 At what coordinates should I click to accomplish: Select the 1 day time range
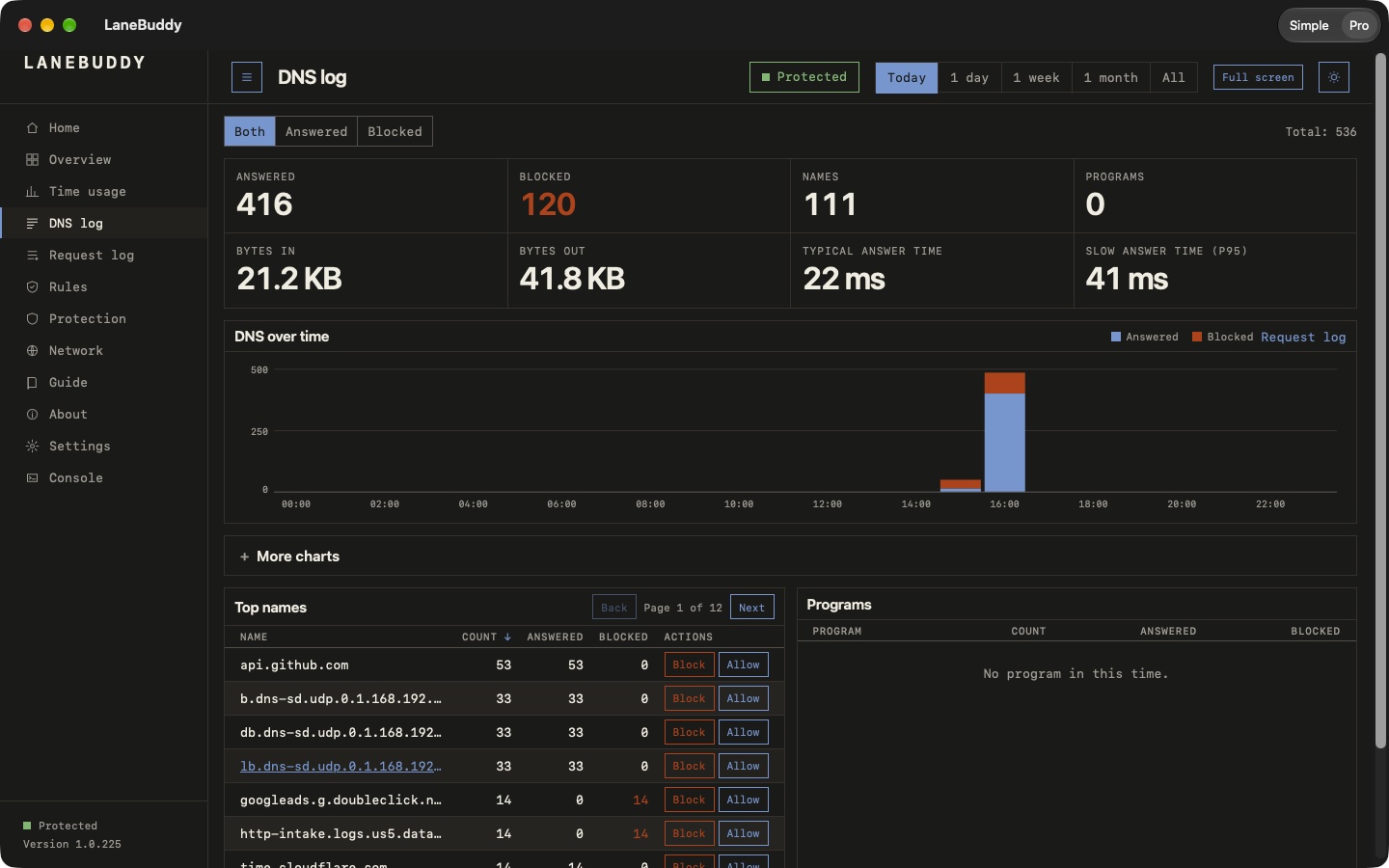pos(969,77)
